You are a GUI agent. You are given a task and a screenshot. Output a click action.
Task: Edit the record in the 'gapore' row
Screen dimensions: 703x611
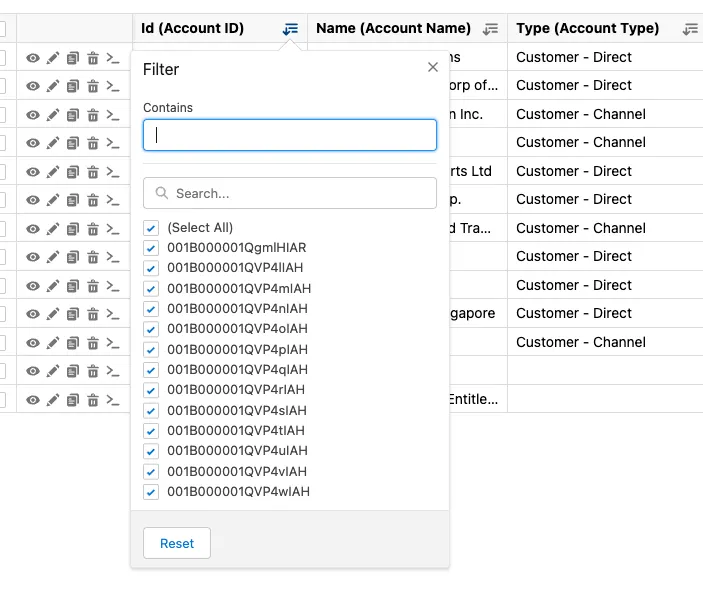pos(53,314)
